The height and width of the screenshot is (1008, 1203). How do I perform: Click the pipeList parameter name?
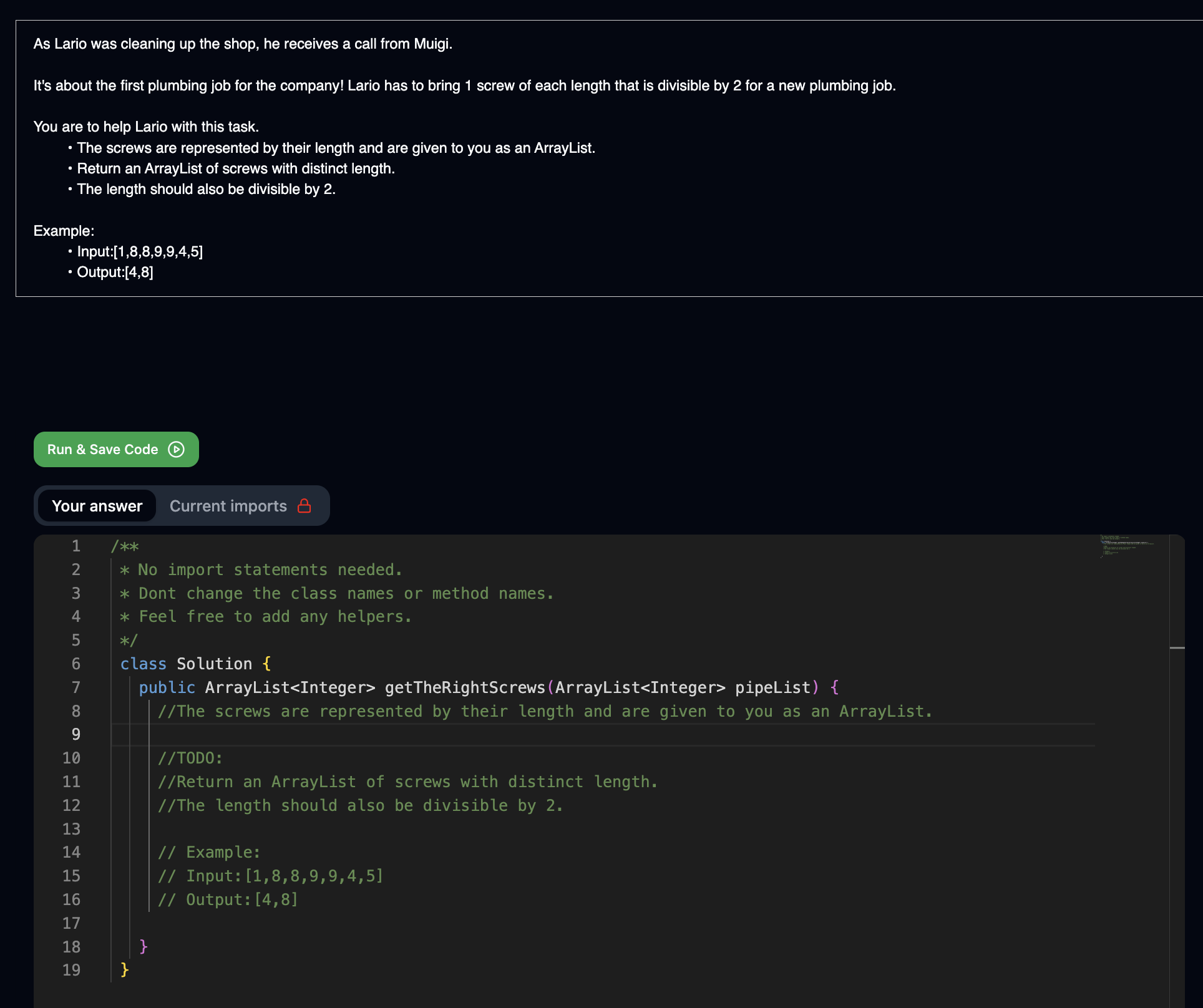(772, 687)
